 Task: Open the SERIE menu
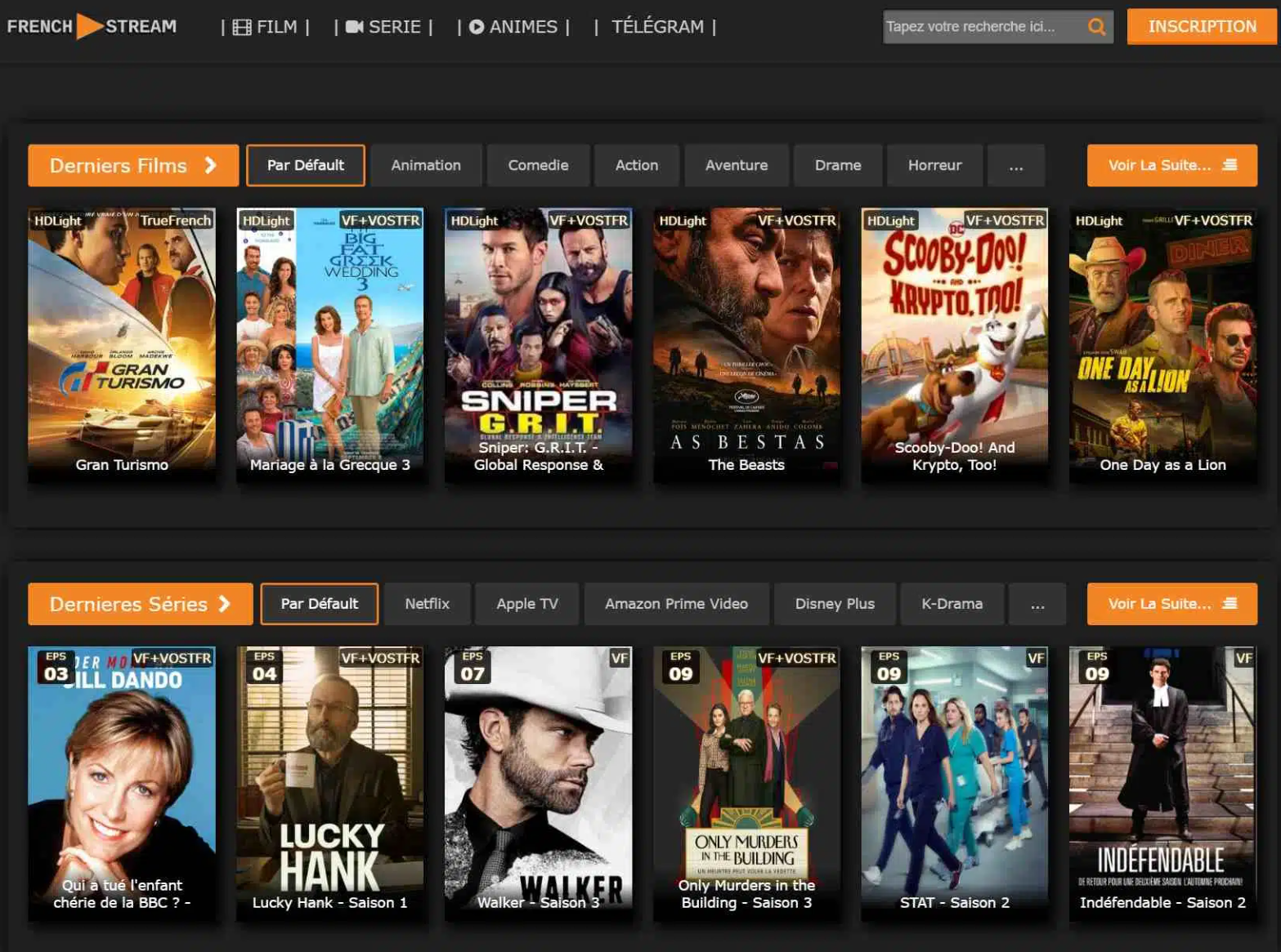point(383,27)
